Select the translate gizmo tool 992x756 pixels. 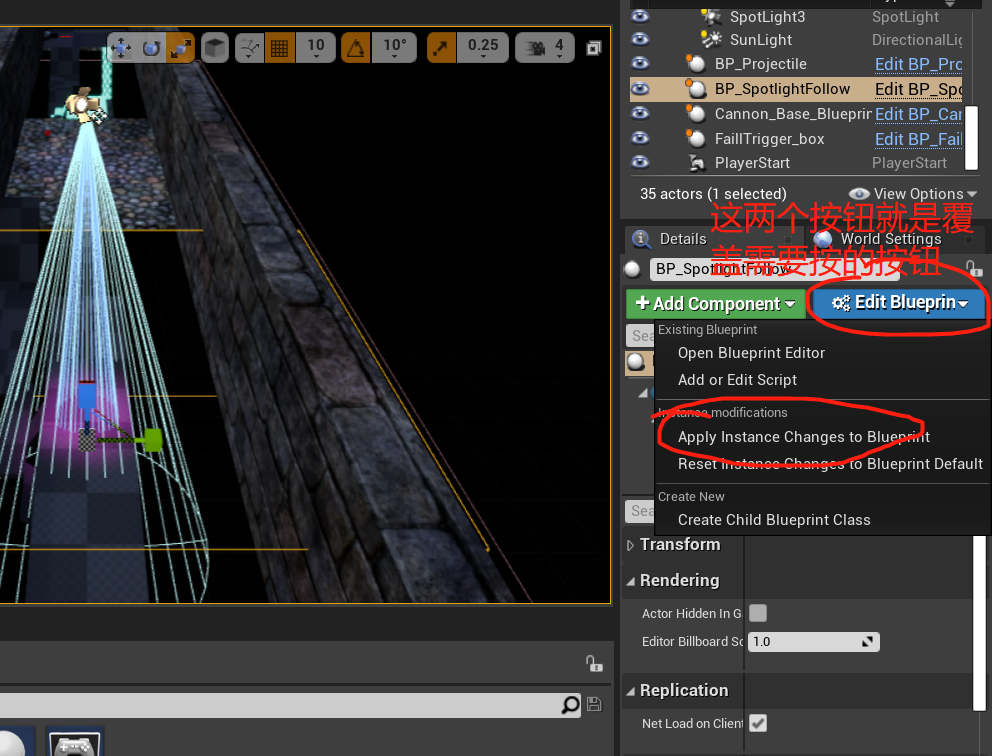(120, 47)
